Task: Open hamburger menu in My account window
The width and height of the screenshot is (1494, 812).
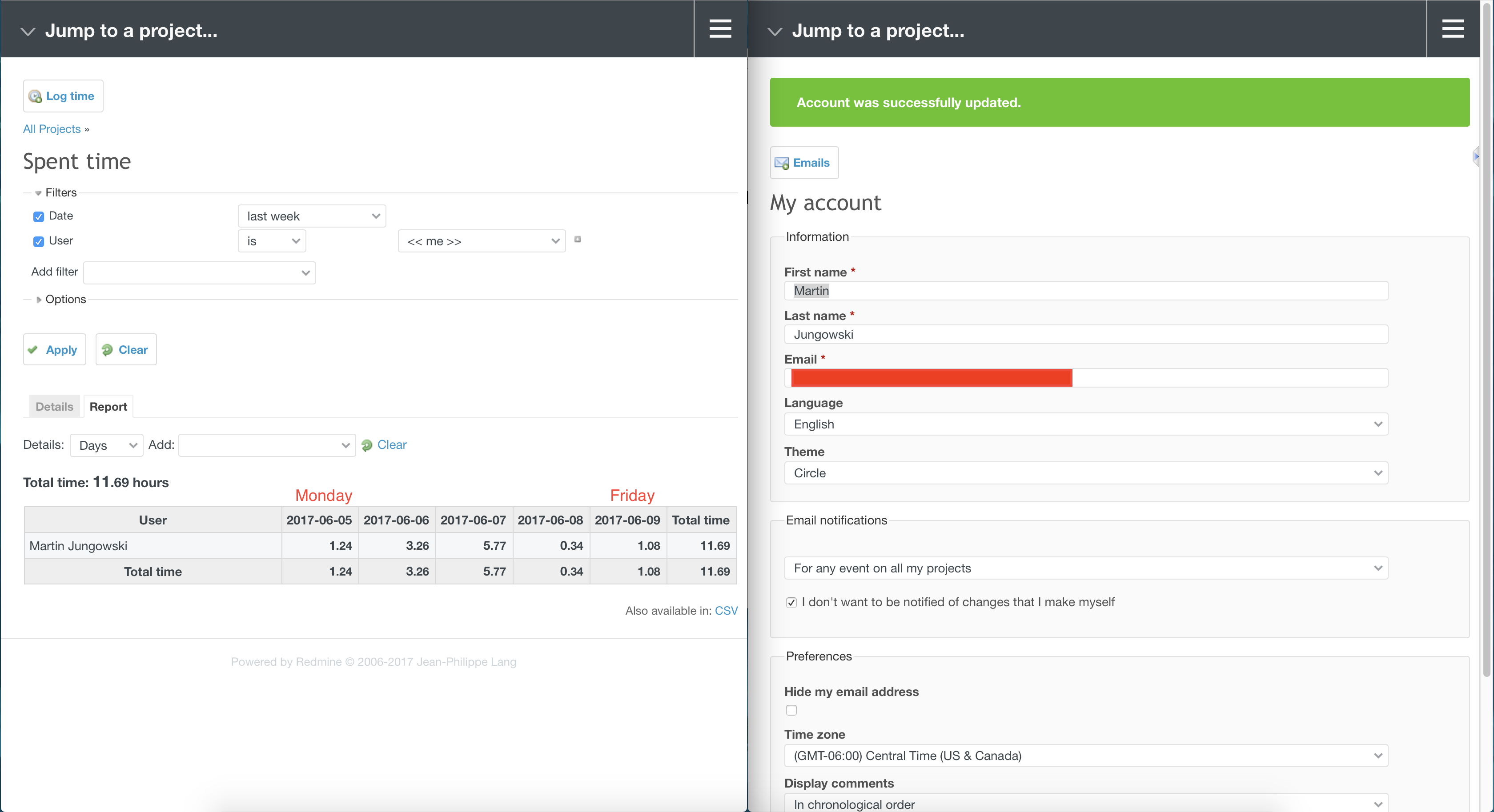Action: click(1453, 28)
